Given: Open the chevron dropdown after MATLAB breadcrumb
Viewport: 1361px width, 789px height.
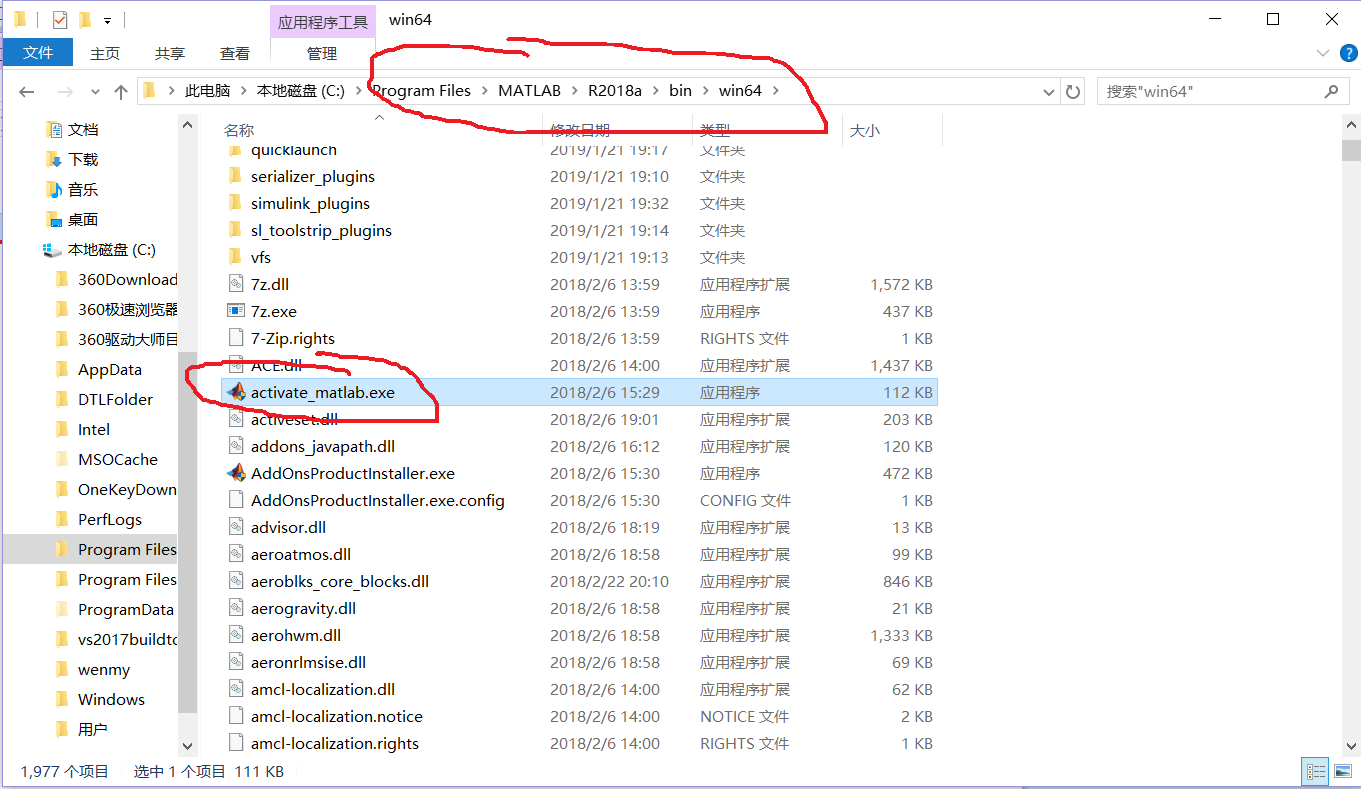Looking at the screenshot, I should 574,91.
